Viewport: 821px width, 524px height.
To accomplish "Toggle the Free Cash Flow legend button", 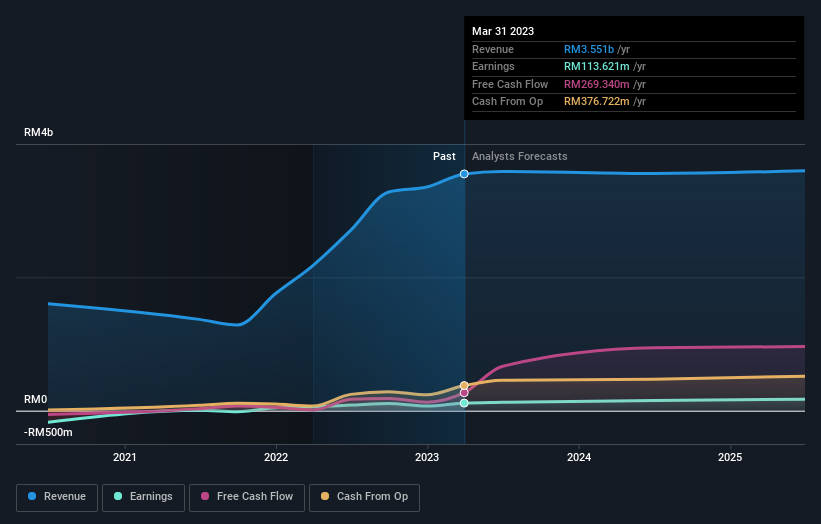I will (x=247, y=497).
